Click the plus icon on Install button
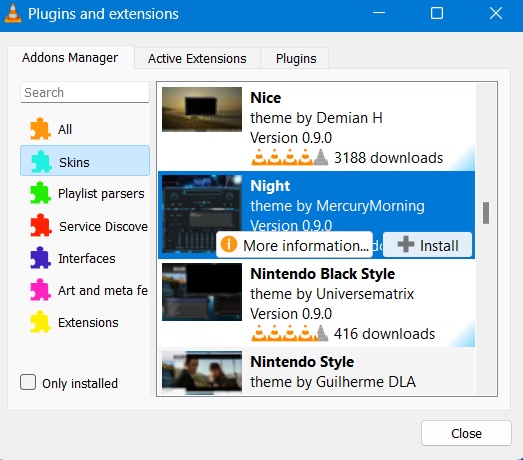 point(406,245)
